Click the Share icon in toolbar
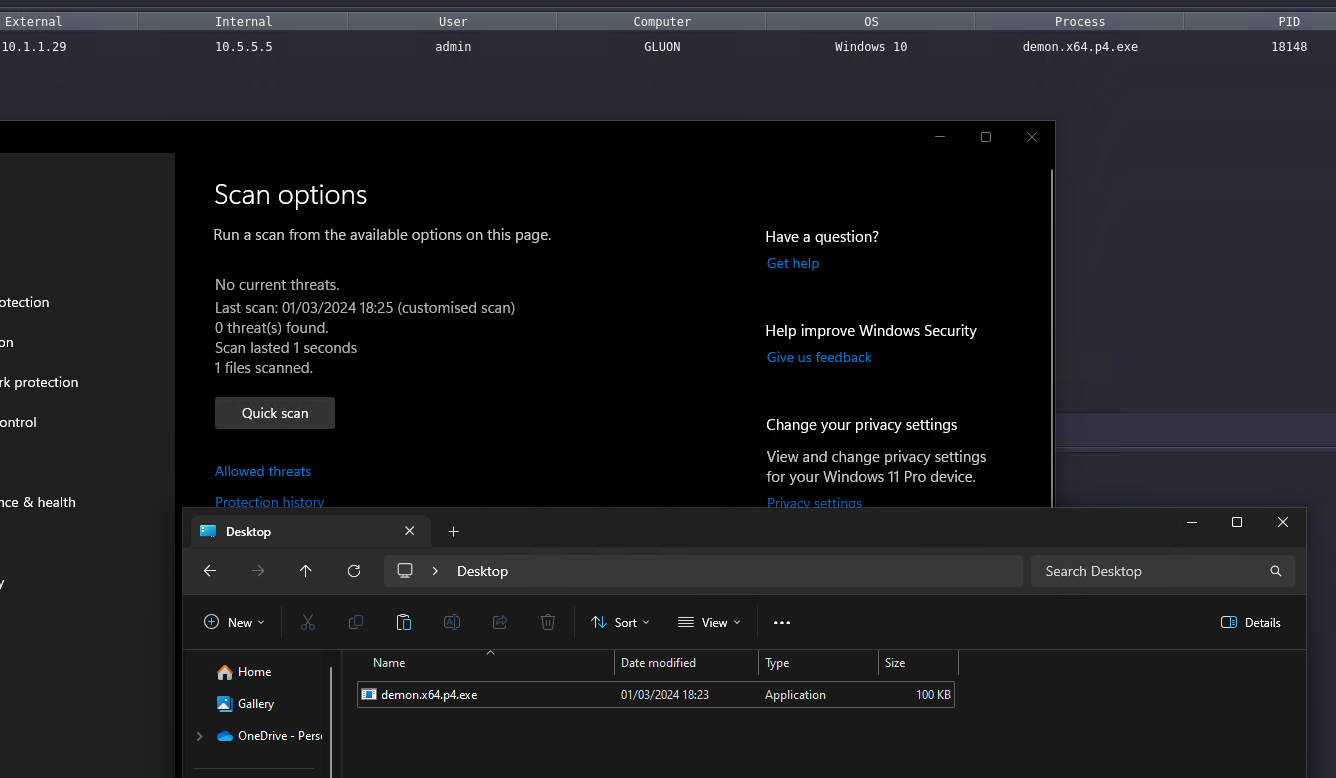The image size is (1336, 778). point(500,622)
